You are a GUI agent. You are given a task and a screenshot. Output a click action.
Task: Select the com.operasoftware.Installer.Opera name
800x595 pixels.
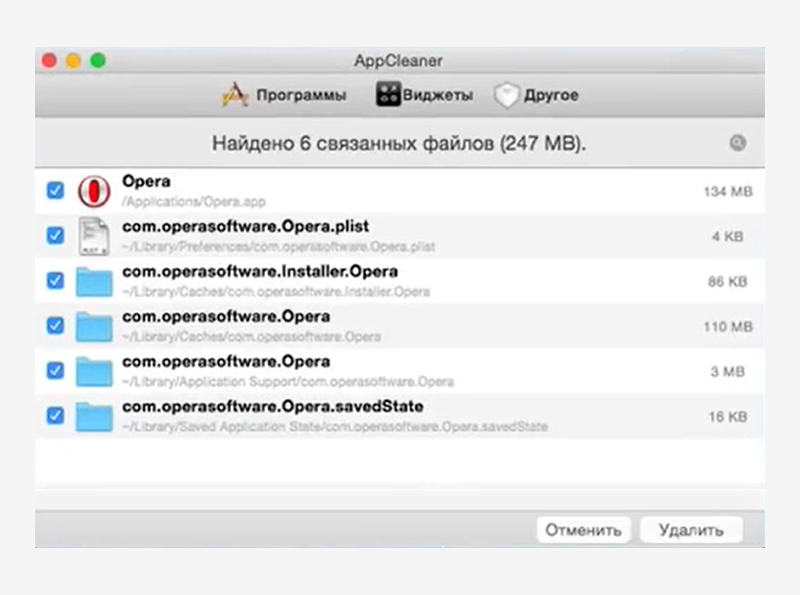pos(260,271)
